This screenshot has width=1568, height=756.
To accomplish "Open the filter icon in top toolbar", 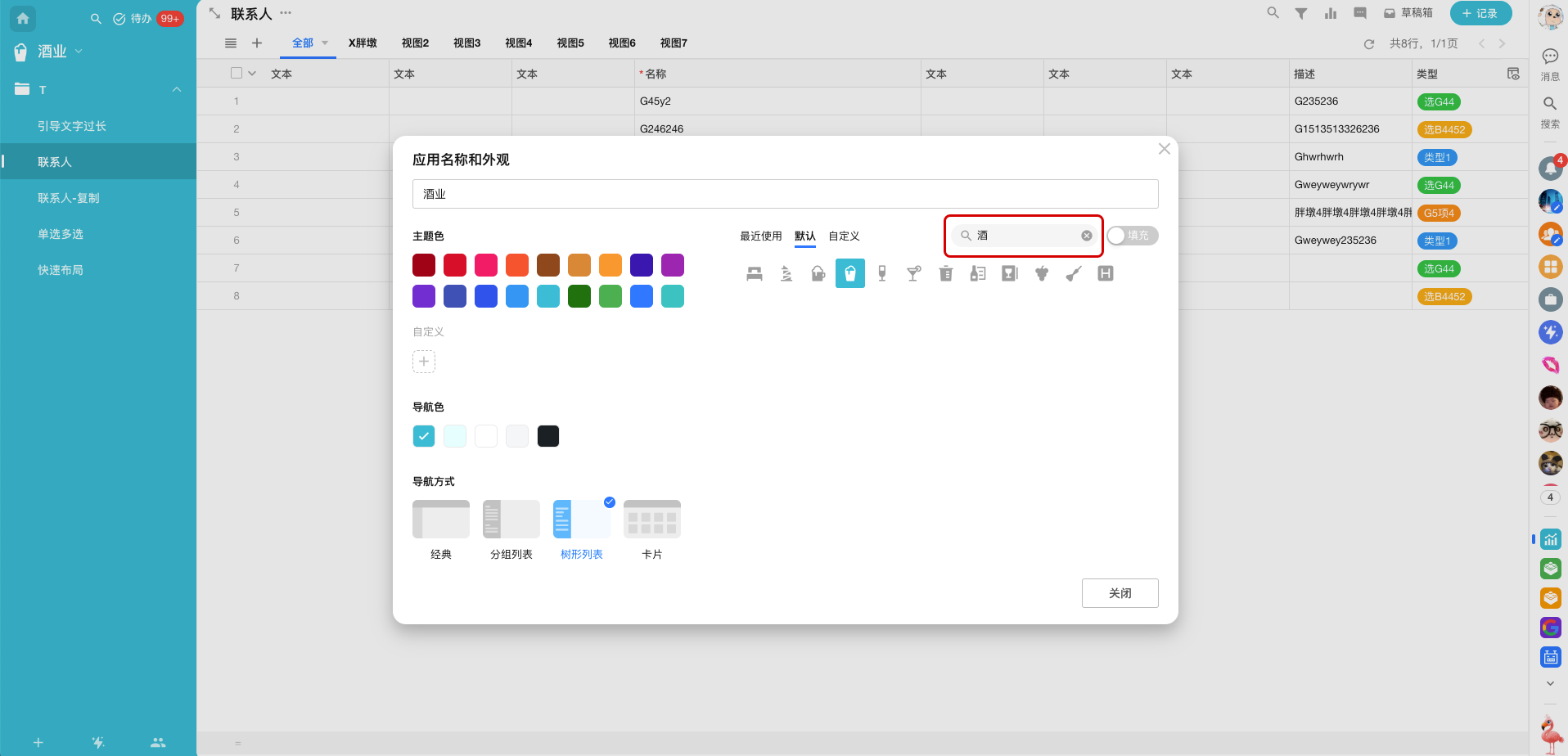I will click(x=1300, y=13).
